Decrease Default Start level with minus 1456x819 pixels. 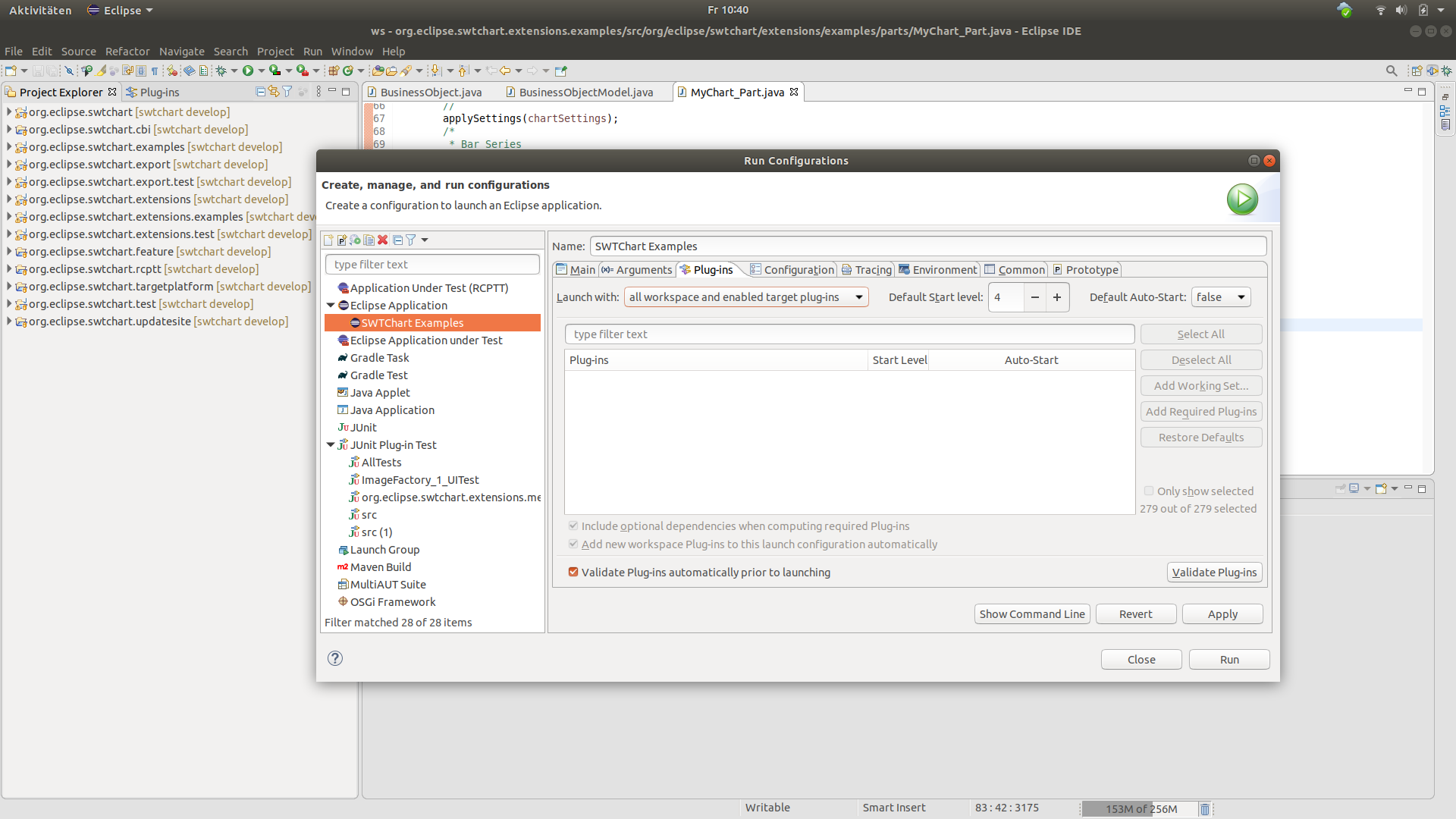pyautogui.click(x=1034, y=297)
